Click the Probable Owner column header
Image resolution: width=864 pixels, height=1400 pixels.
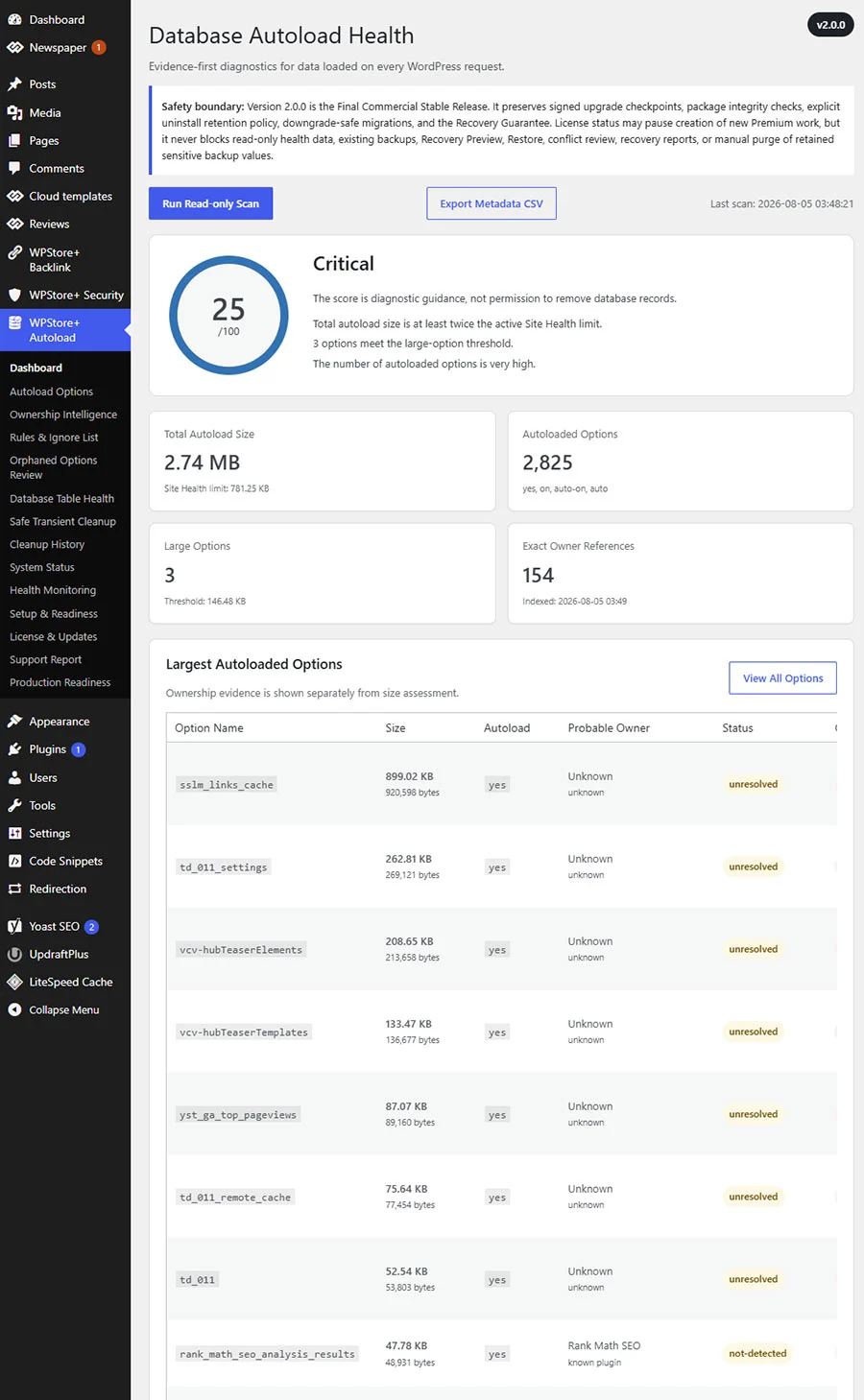(x=609, y=728)
